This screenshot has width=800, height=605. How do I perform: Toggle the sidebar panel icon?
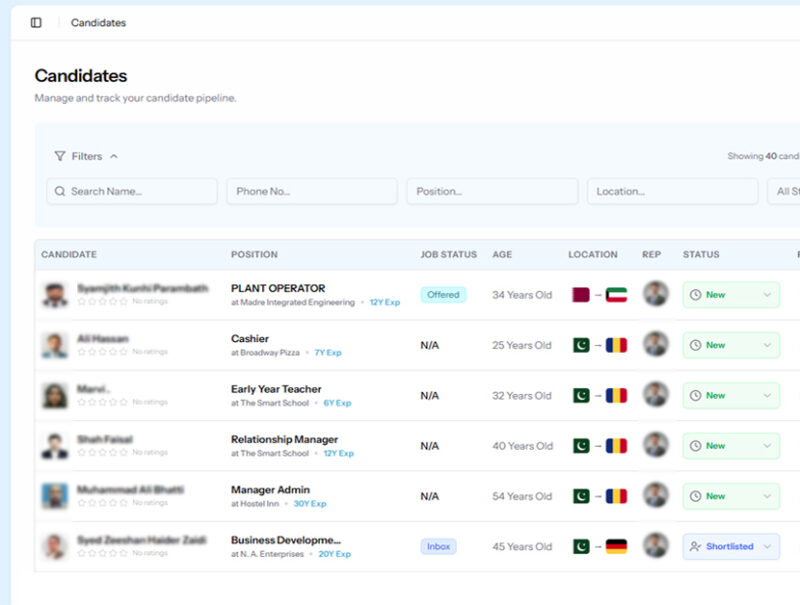[x=36, y=22]
